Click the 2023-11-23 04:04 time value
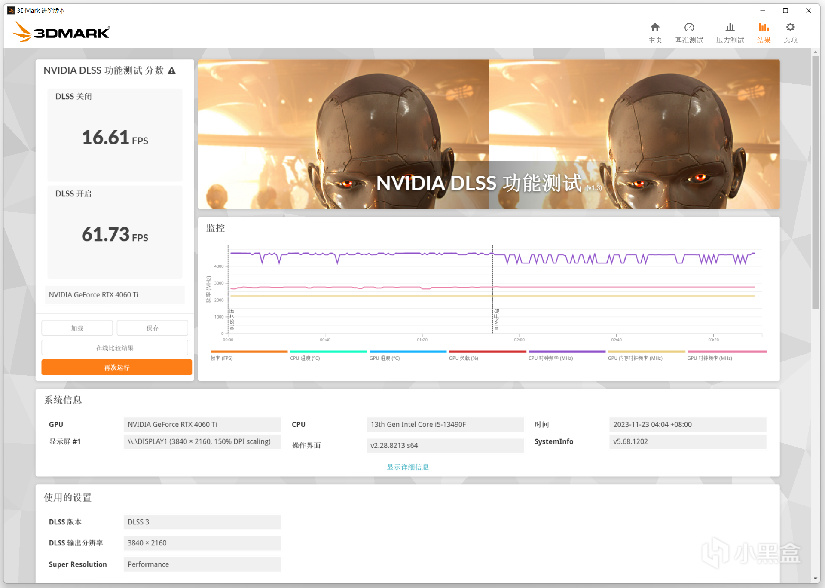 (688, 424)
